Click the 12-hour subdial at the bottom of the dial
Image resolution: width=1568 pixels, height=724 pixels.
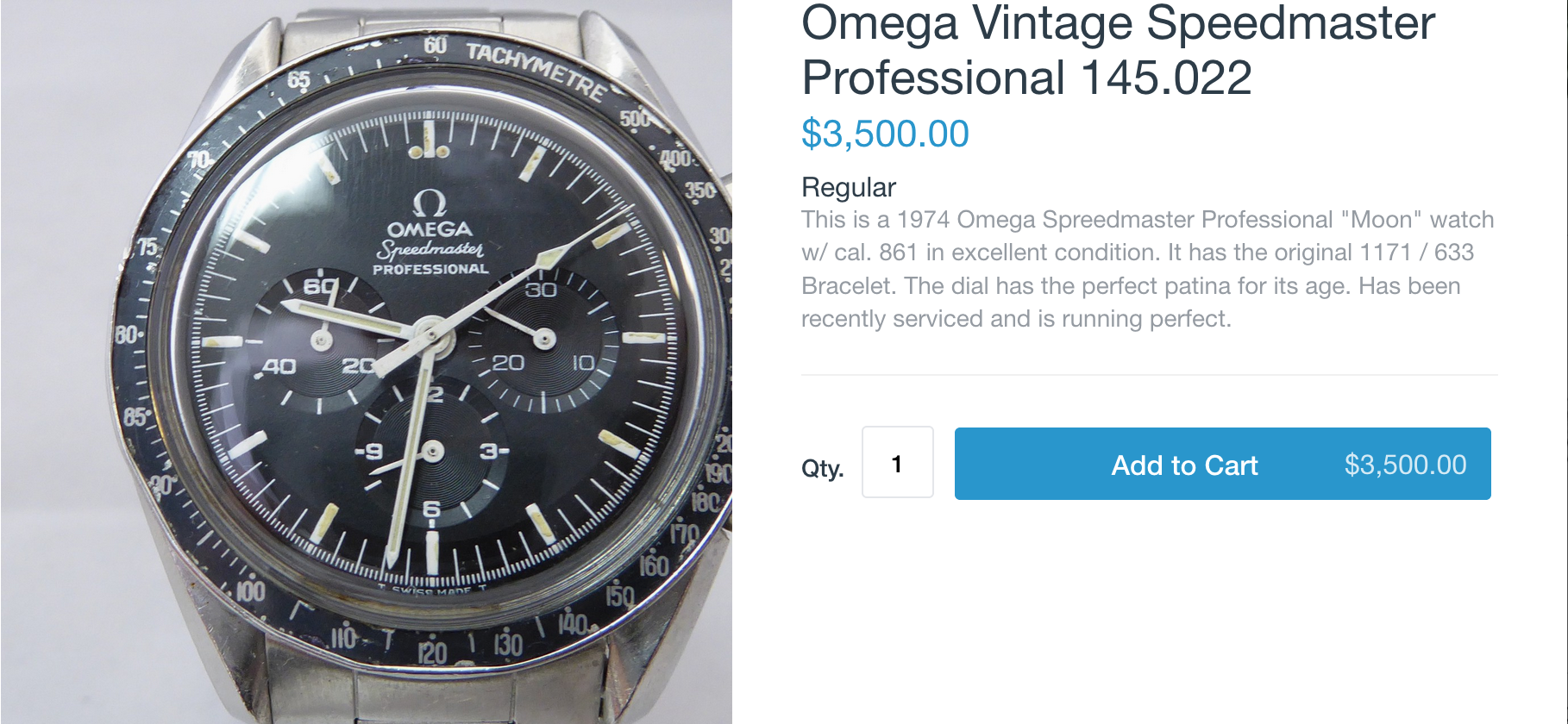pos(431,451)
